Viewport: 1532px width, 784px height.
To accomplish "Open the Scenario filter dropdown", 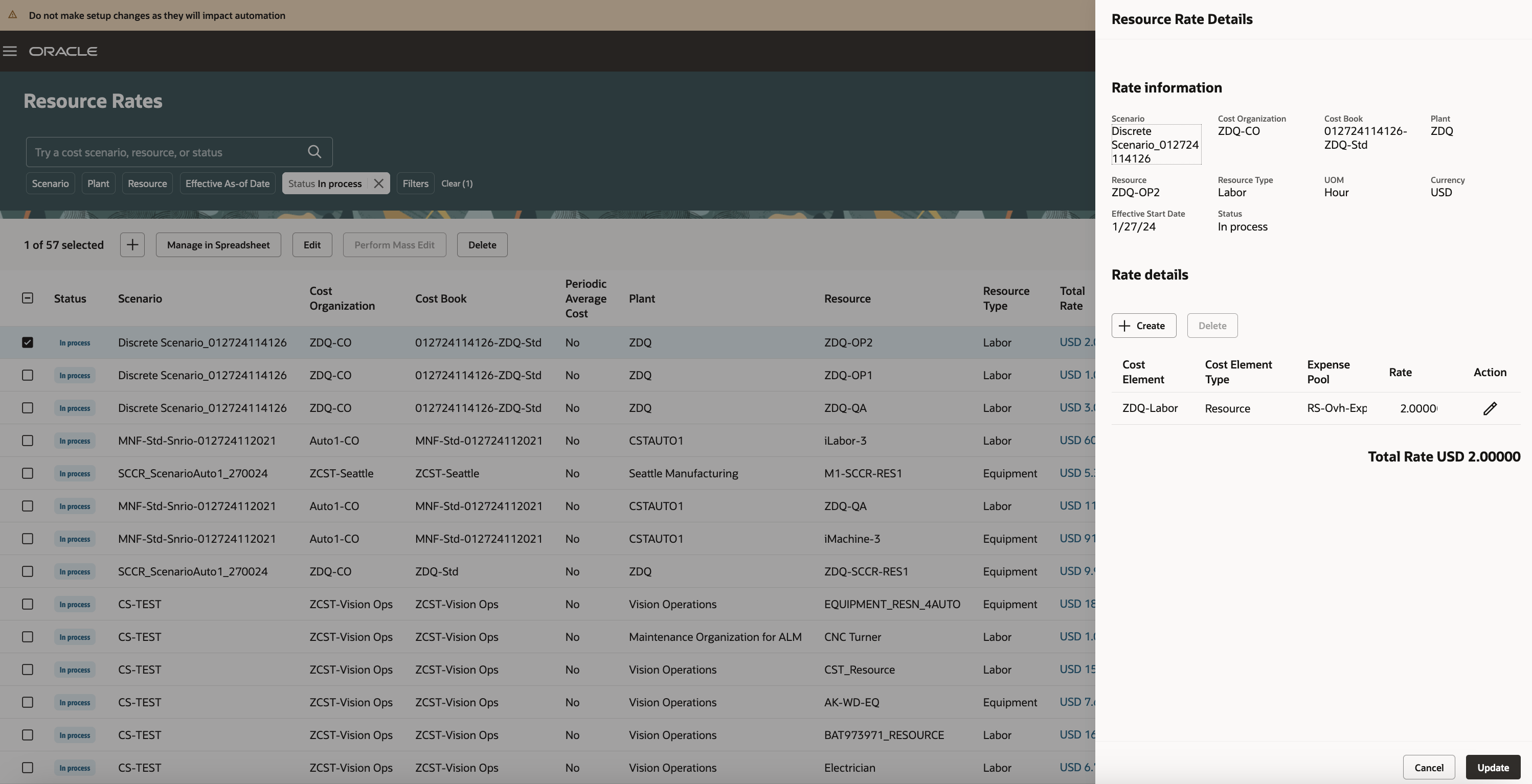I will click(50, 183).
